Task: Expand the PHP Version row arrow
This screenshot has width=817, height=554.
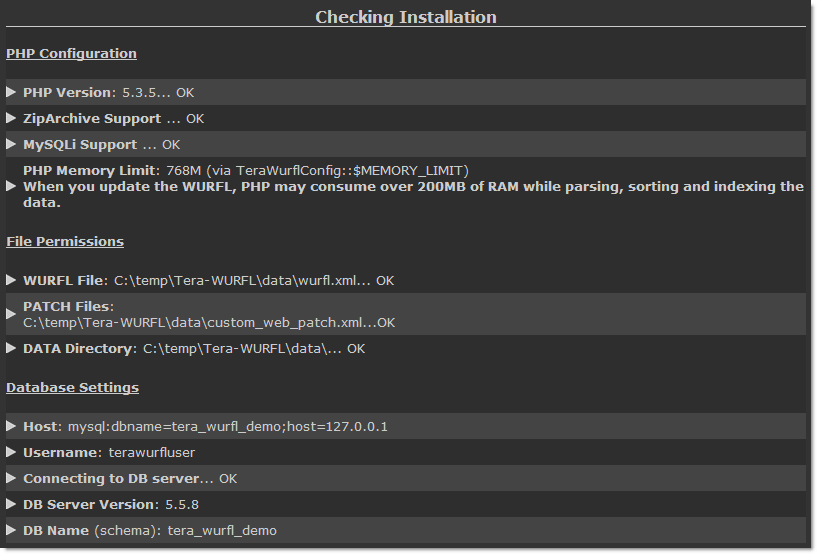Action: coord(11,92)
